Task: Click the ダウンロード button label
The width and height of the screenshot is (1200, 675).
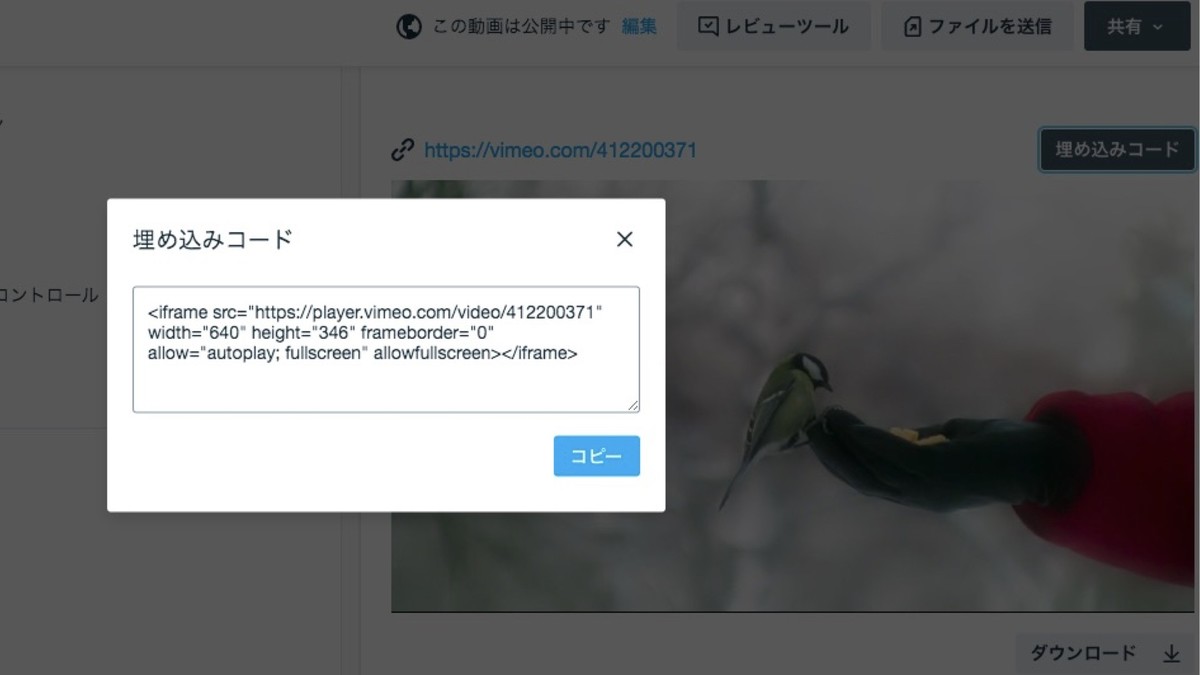Action: pos(1083,653)
